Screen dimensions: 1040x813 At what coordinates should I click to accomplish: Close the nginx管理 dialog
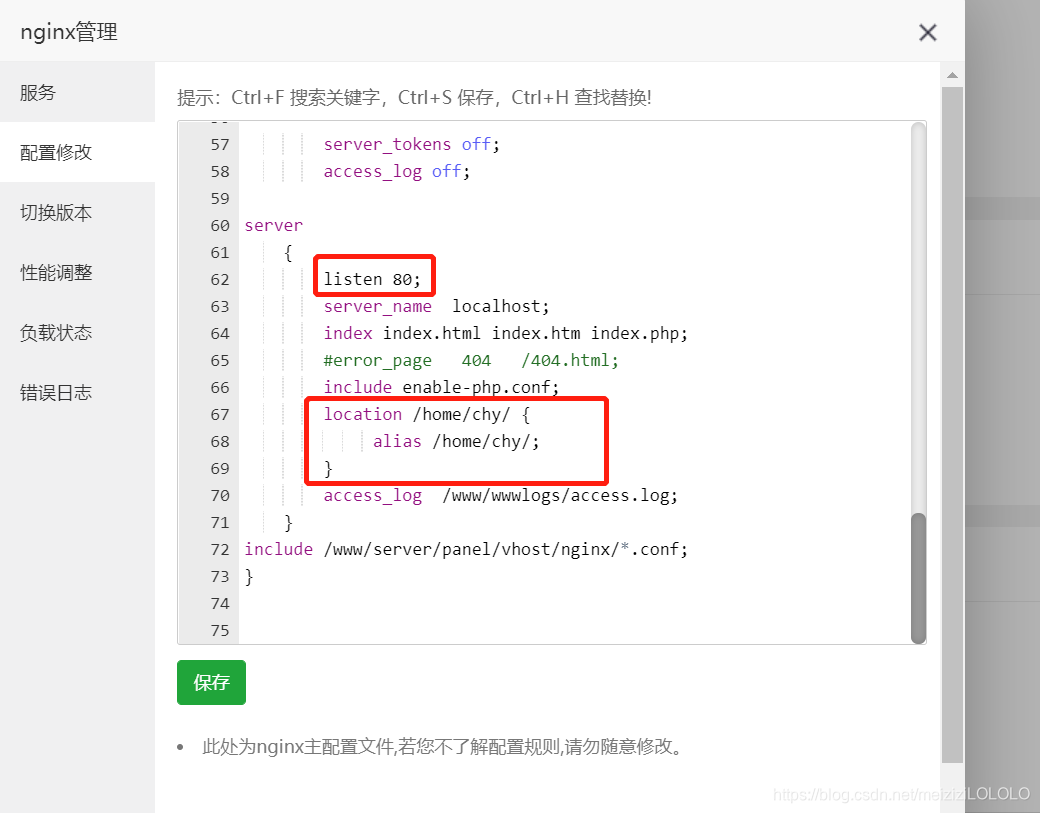point(927,32)
